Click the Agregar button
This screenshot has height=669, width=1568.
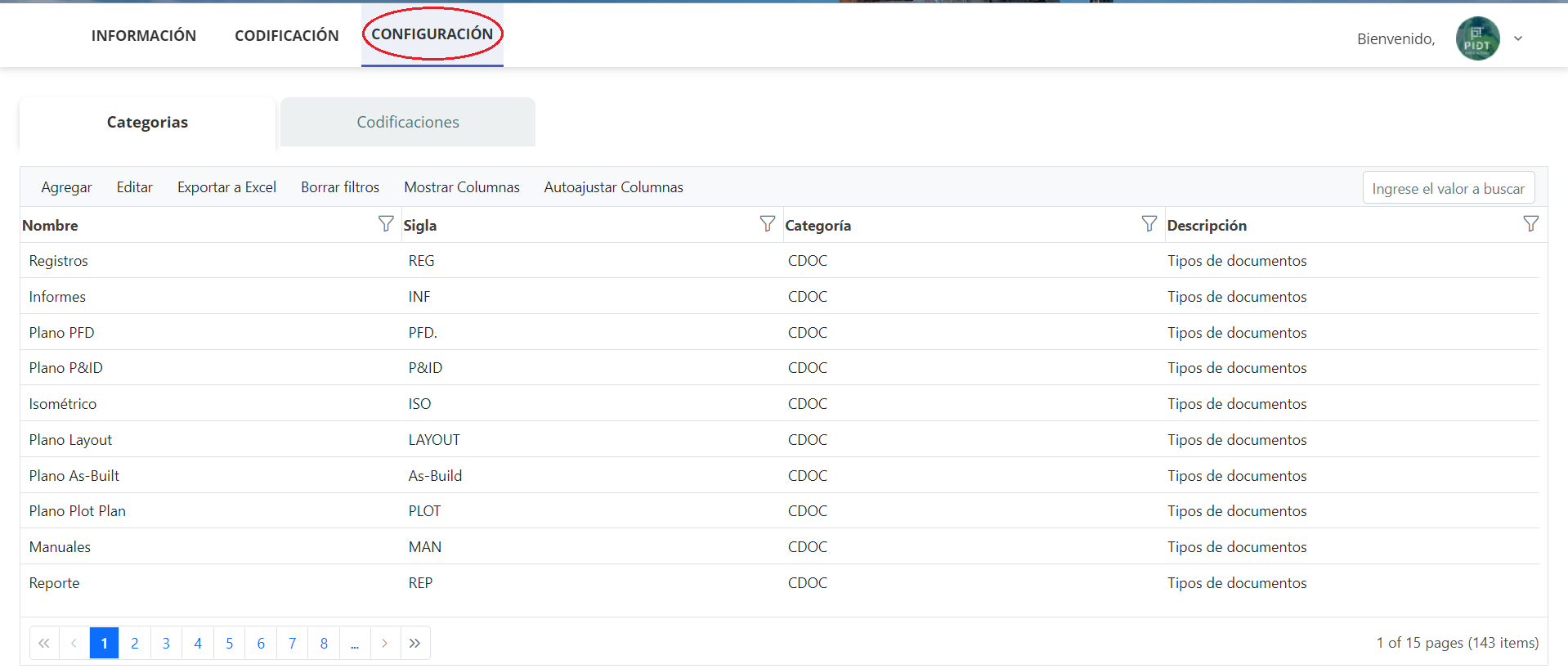pos(66,187)
